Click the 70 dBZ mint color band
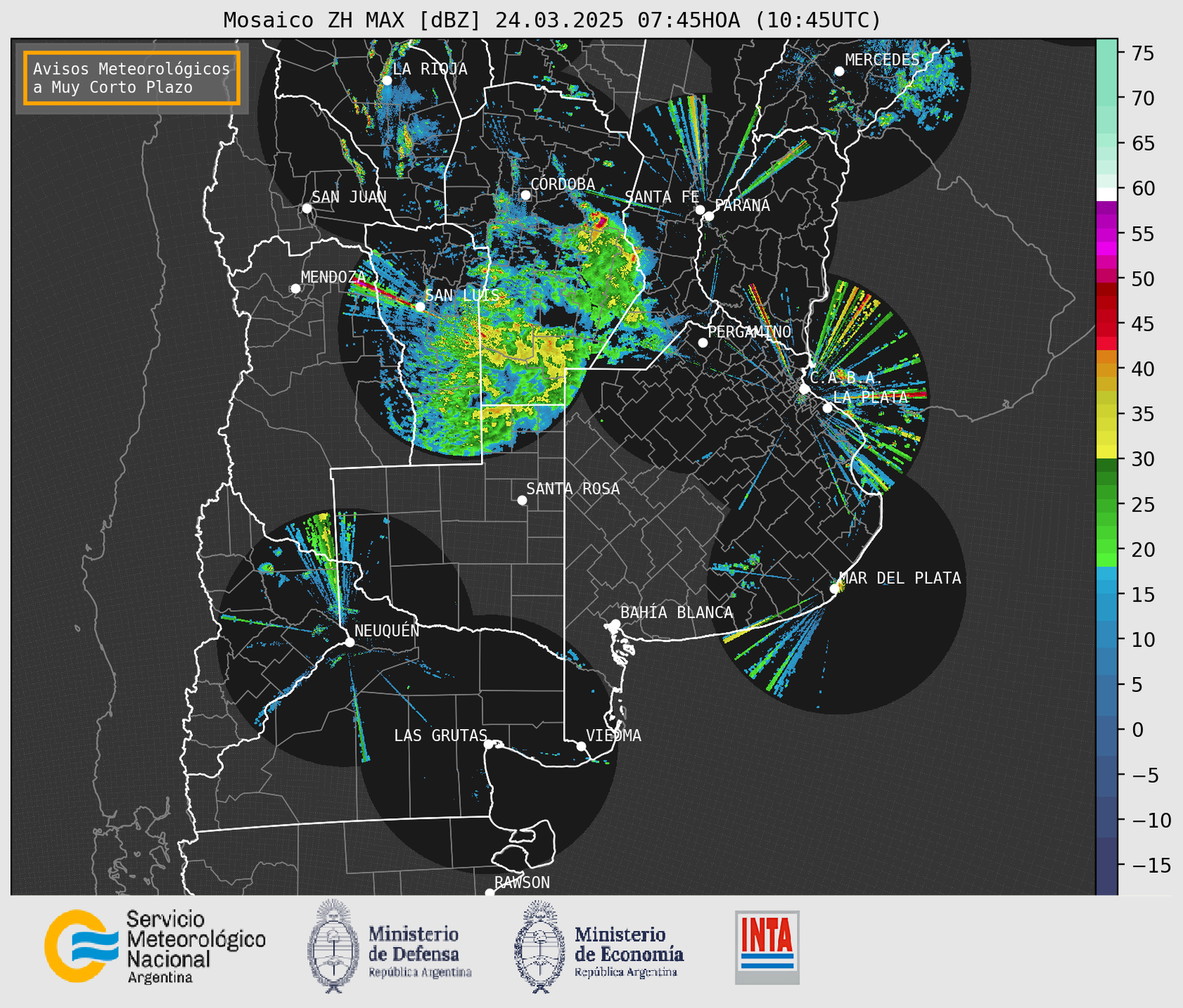This screenshot has height=1008, width=1183. (x=1107, y=98)
